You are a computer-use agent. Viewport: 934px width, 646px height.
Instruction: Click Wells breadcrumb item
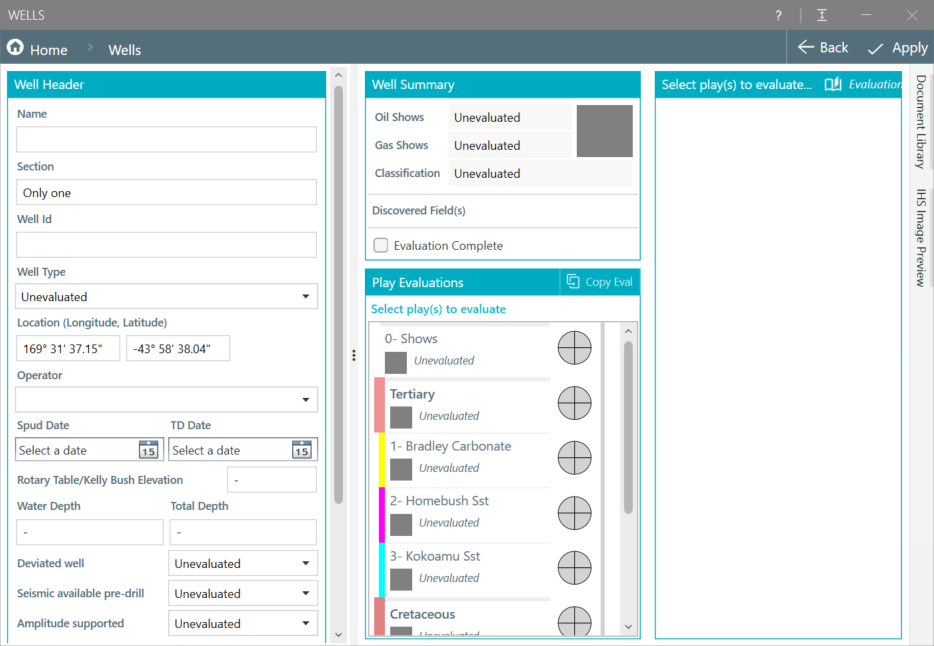tap(124, 50)
